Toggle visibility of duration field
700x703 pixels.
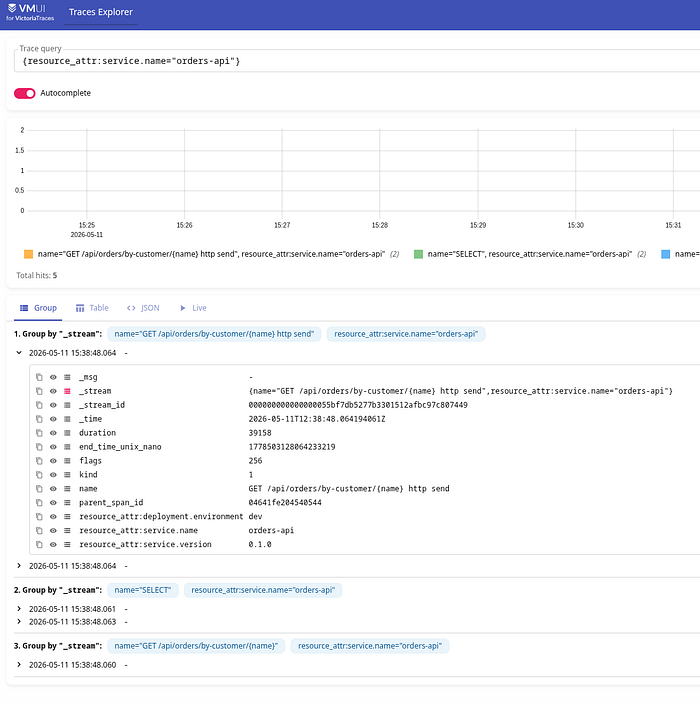coord(53,433)
